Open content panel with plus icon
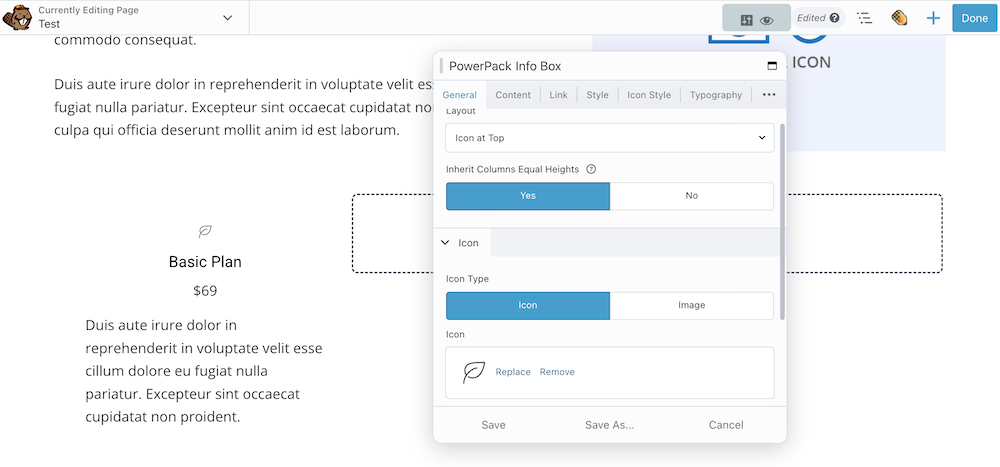 pos(933,18)
